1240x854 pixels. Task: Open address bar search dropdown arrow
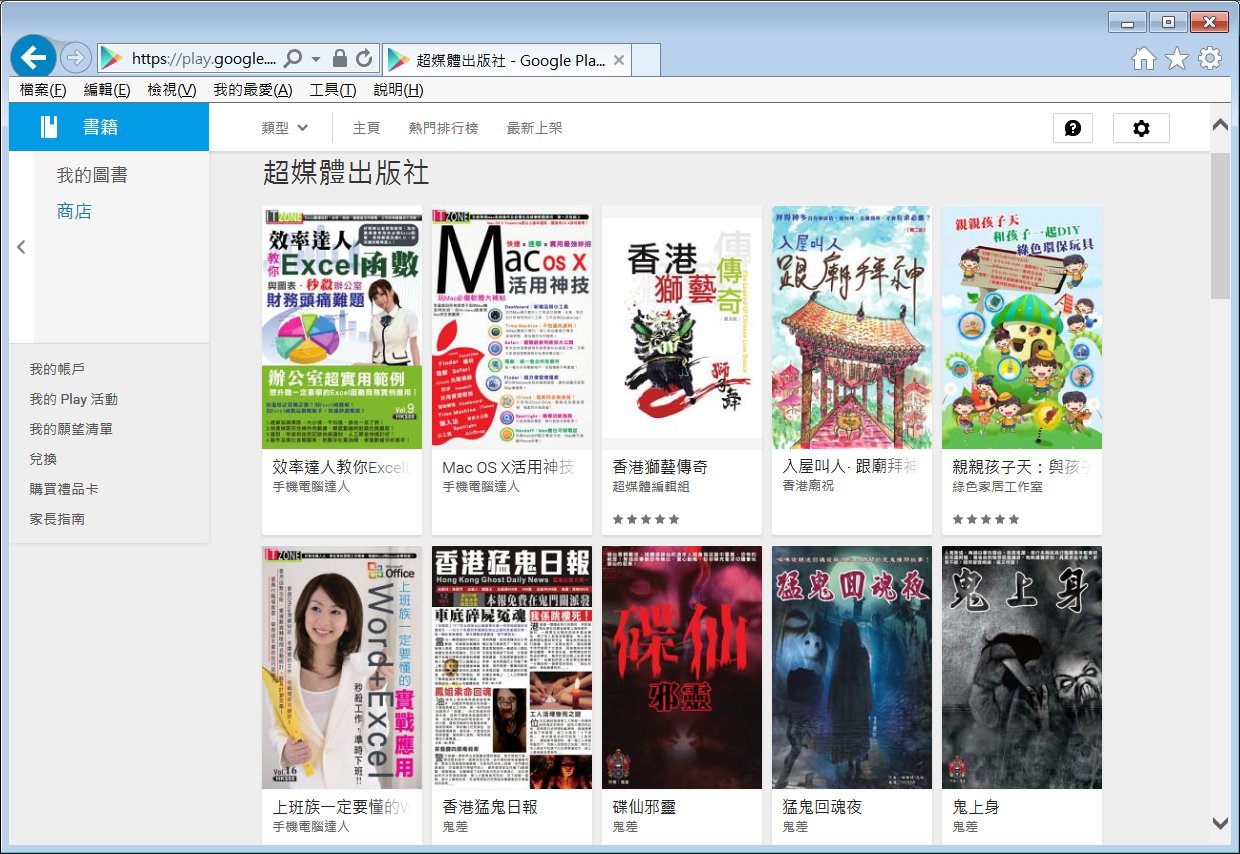point(316,59)
